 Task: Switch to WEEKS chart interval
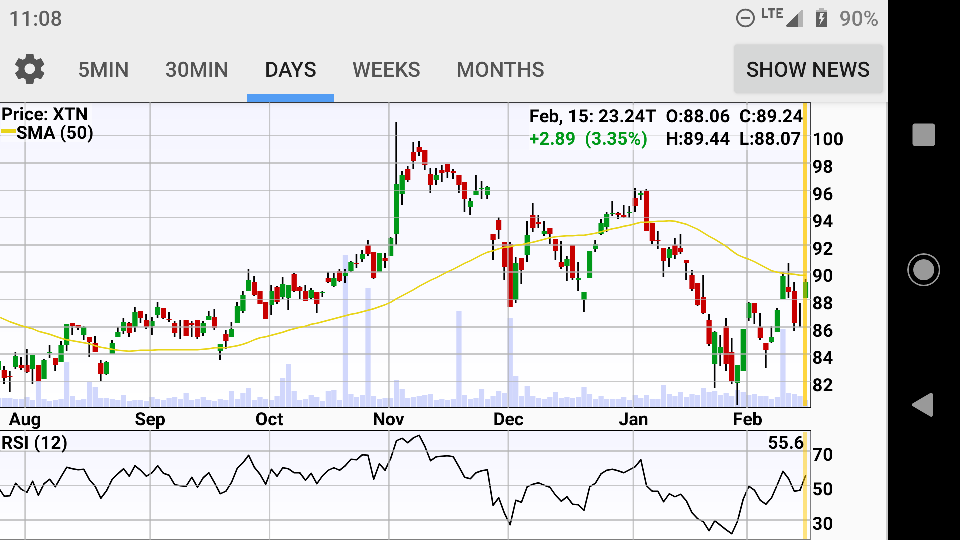pyautogui.click(x=386, y=70)
